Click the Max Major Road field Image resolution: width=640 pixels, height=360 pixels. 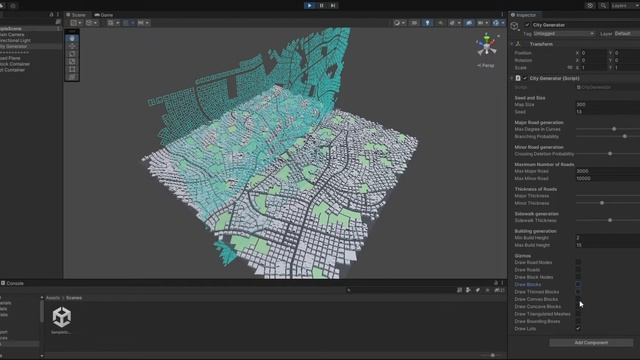[x=607, y=171]
